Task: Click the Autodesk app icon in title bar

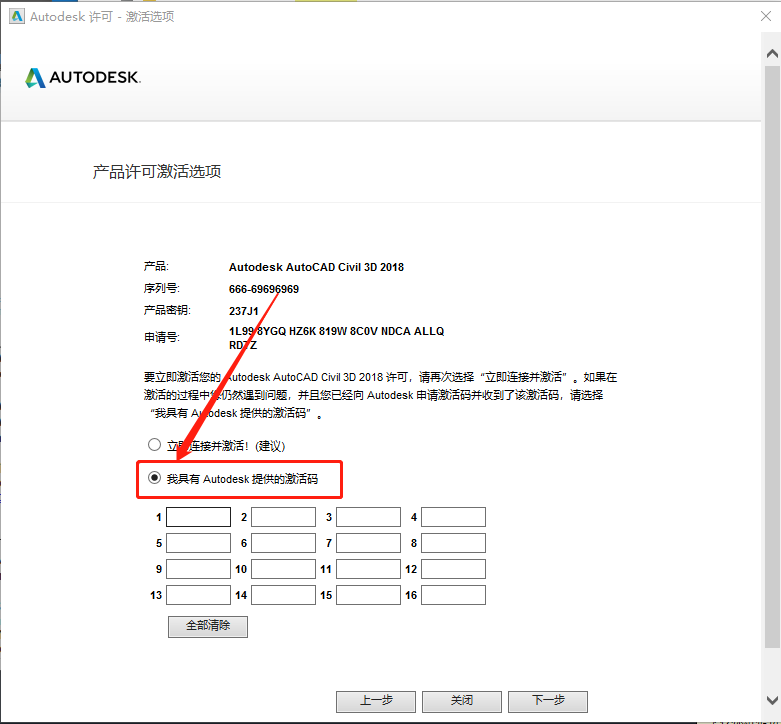Action: (17, 16)
